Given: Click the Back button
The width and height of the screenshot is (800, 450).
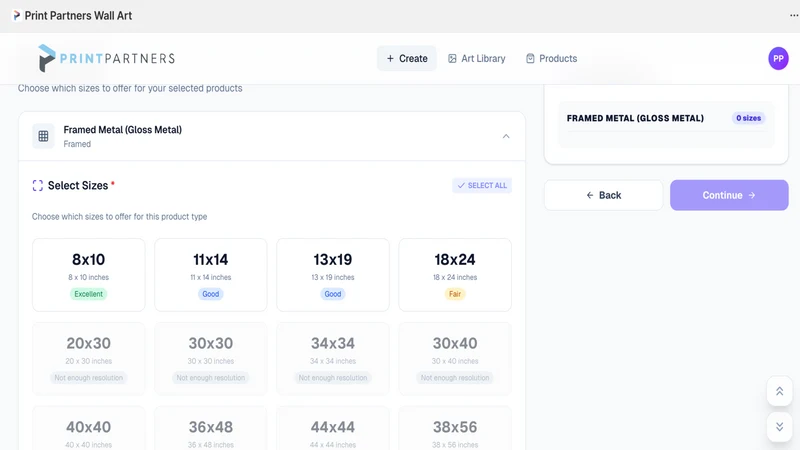Looking at the screenshot, I should click(x=604, y=195).
